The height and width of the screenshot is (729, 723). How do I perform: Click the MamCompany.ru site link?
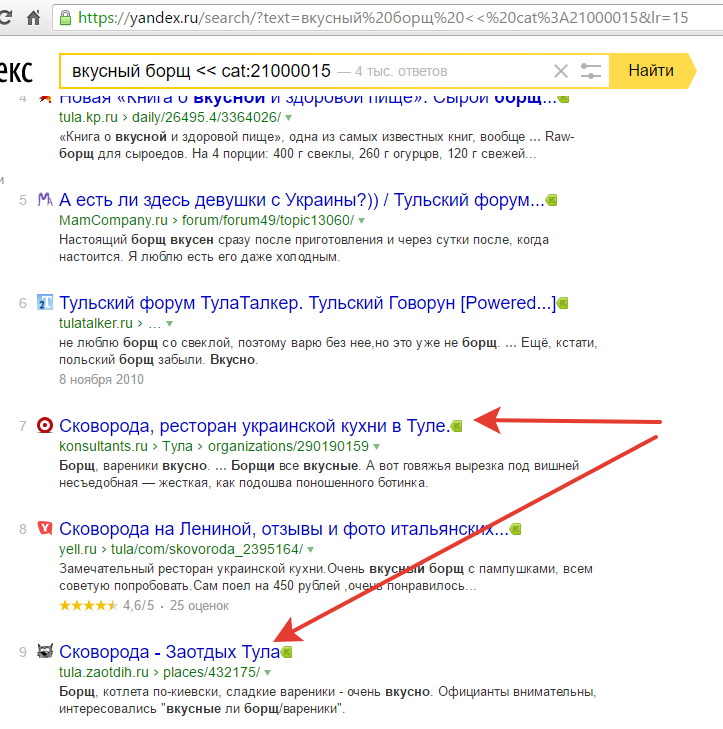[113, 220]
